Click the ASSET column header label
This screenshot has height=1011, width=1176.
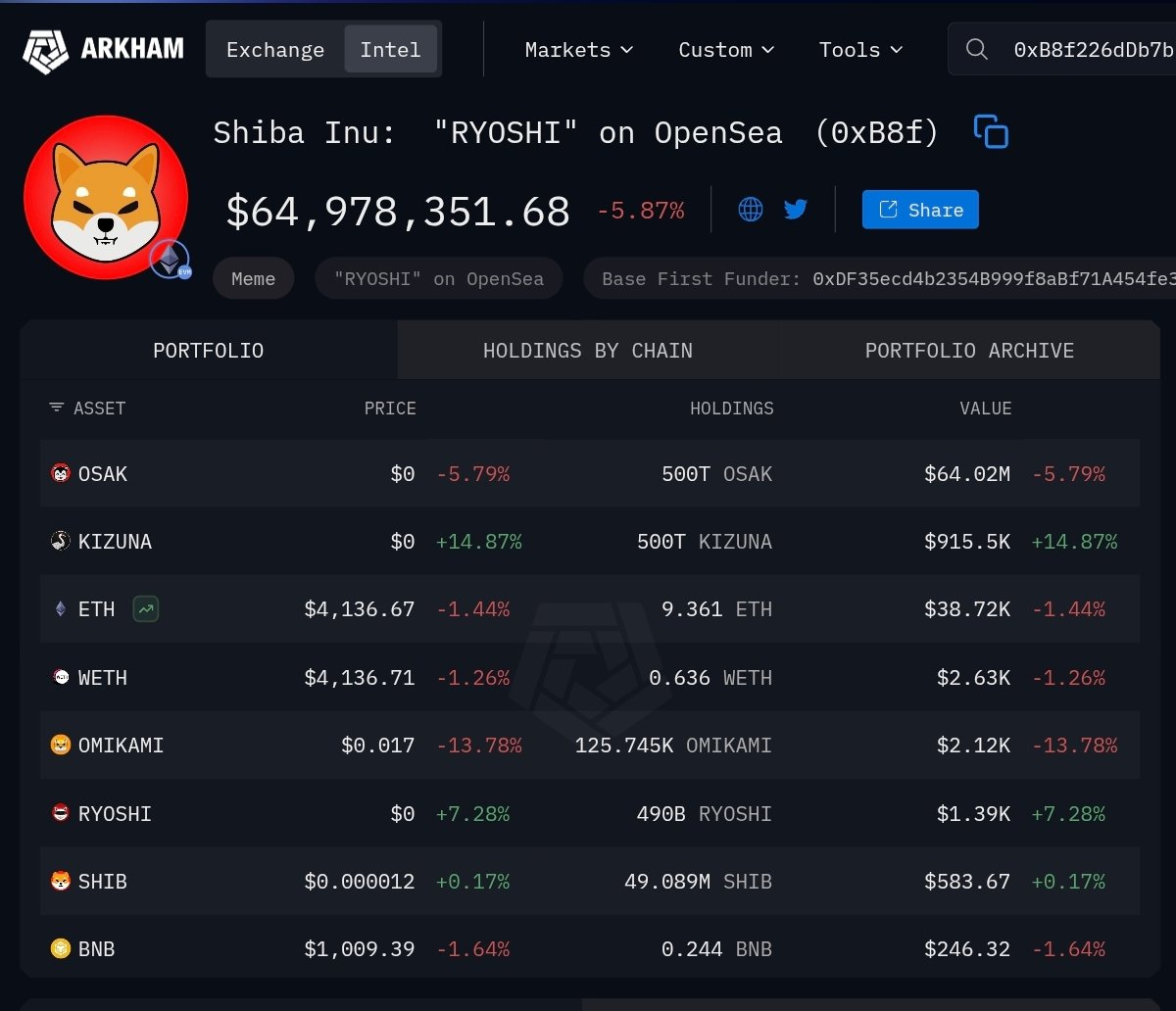(100, 408)
